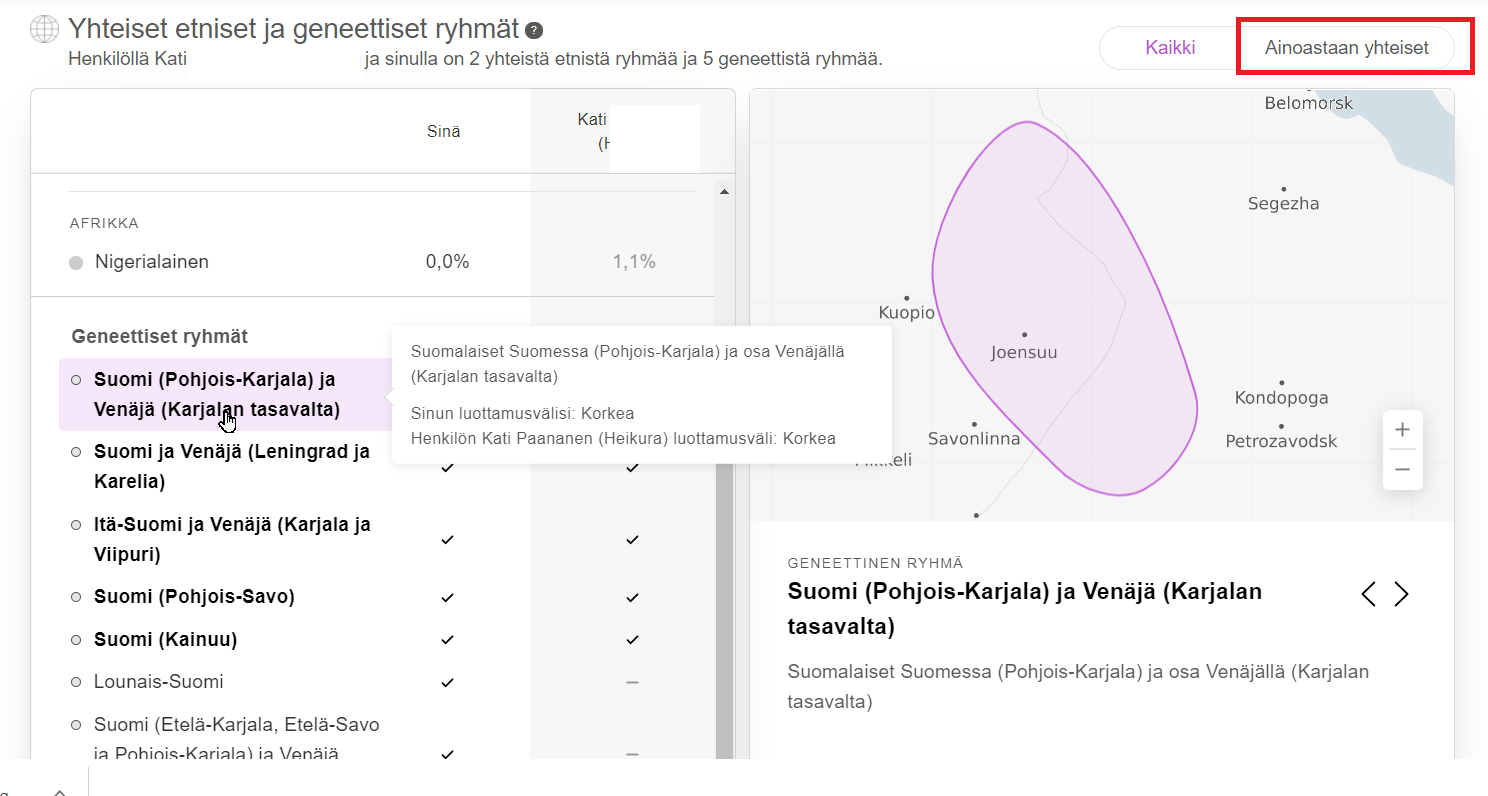Select Suomi (Pohjois-Savo) genetic group
The height and width of the screenshot is (796, 1488).
194,597
